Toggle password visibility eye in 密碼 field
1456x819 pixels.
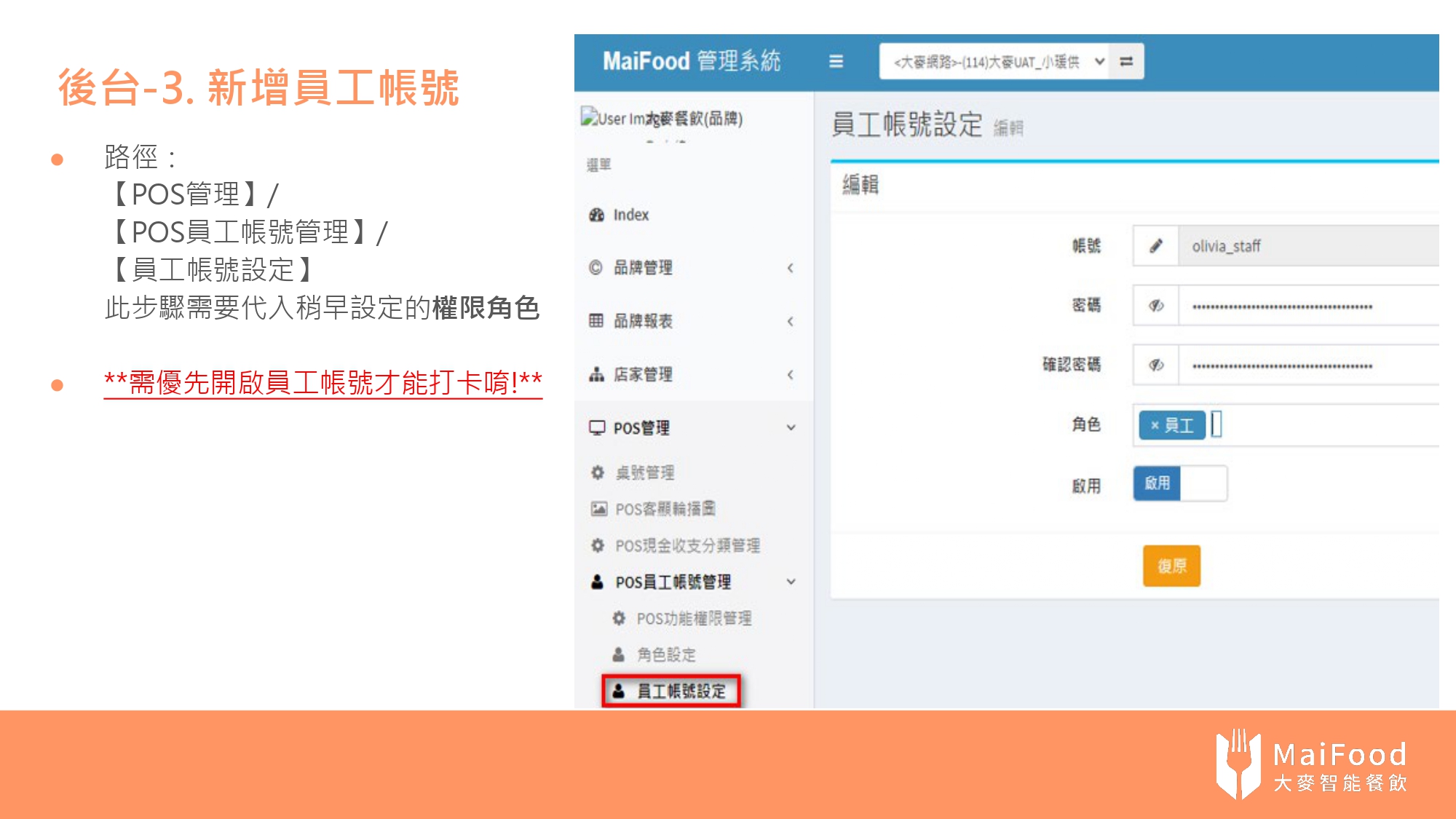1155,306
